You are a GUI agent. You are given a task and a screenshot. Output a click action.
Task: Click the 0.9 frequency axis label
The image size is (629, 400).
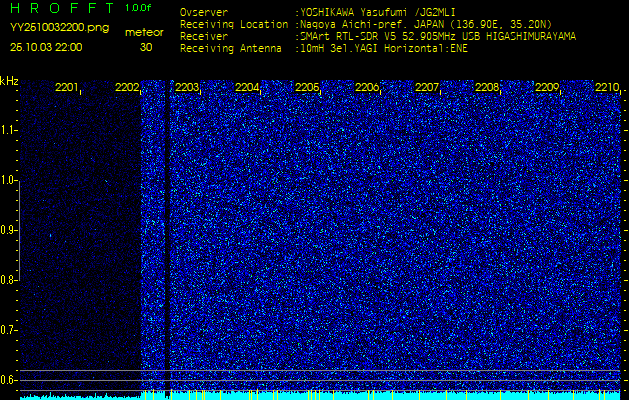point(8,230)
